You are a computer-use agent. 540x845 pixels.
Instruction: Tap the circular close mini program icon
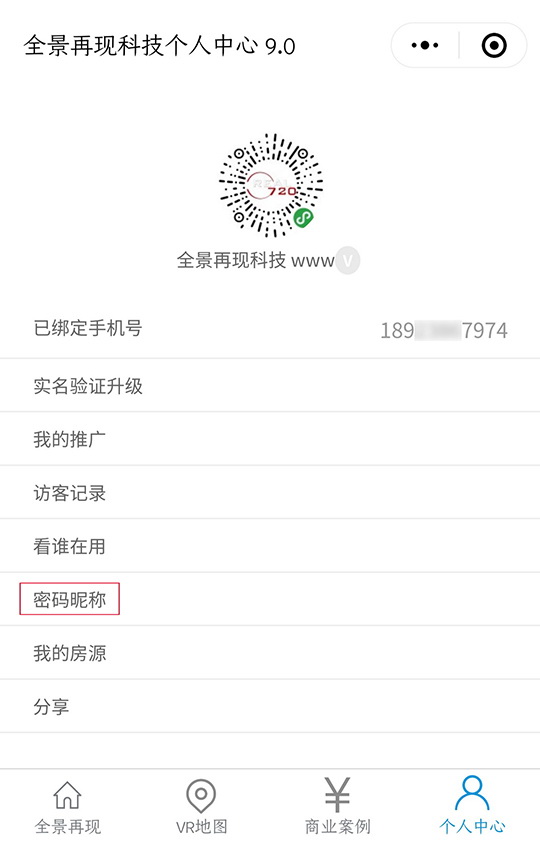[x=494, y=45]
